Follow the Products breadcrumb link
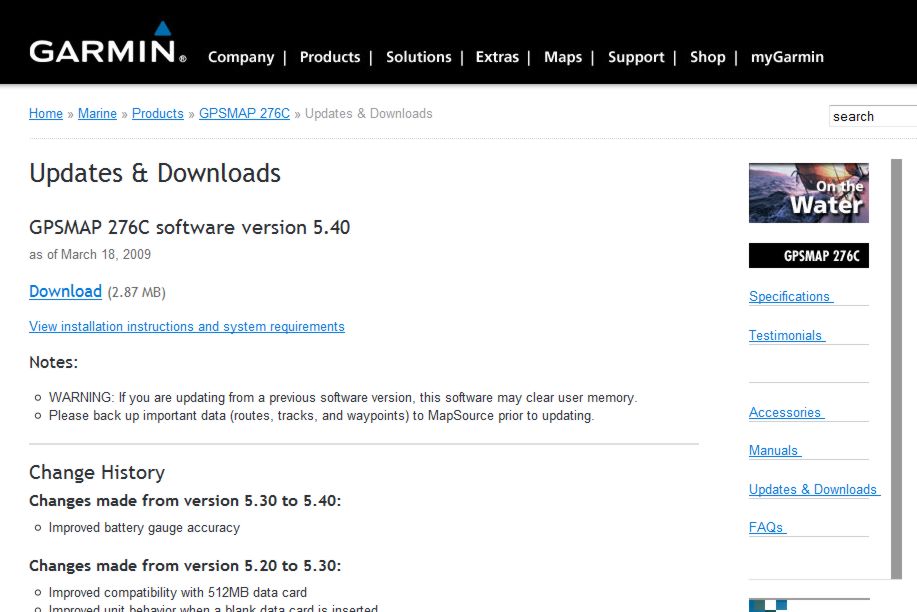 tap(158, 114)
